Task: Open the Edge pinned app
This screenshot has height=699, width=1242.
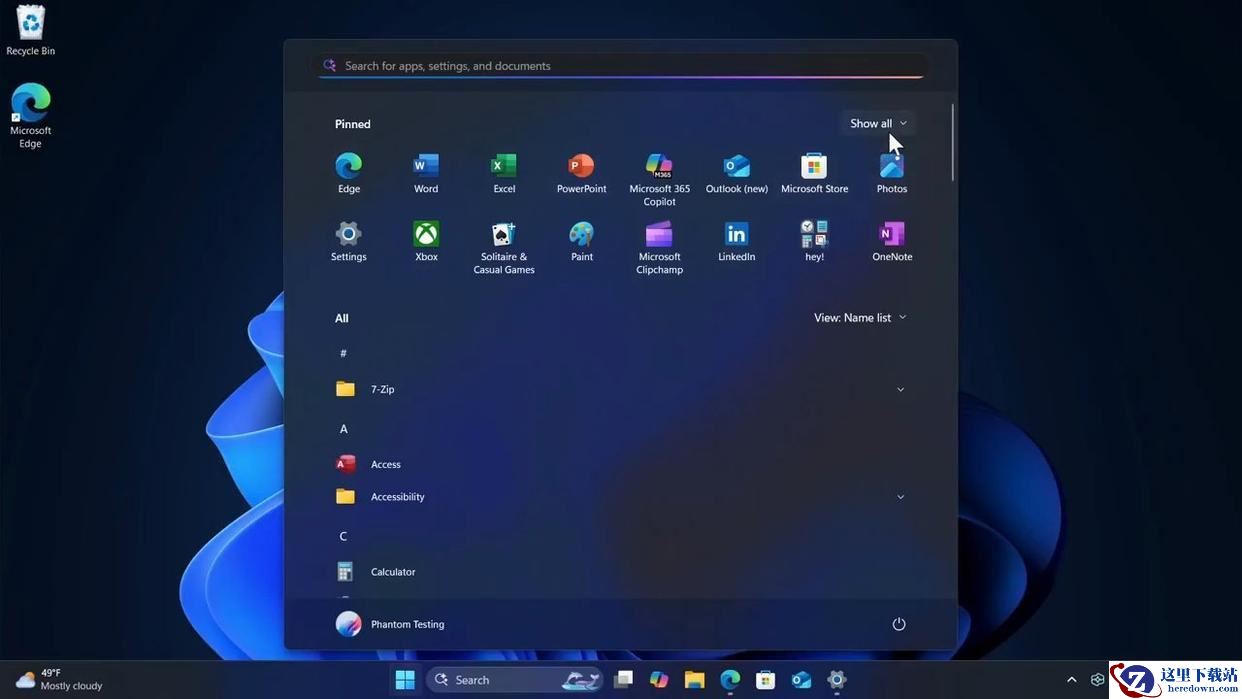Action: point(348,173)
